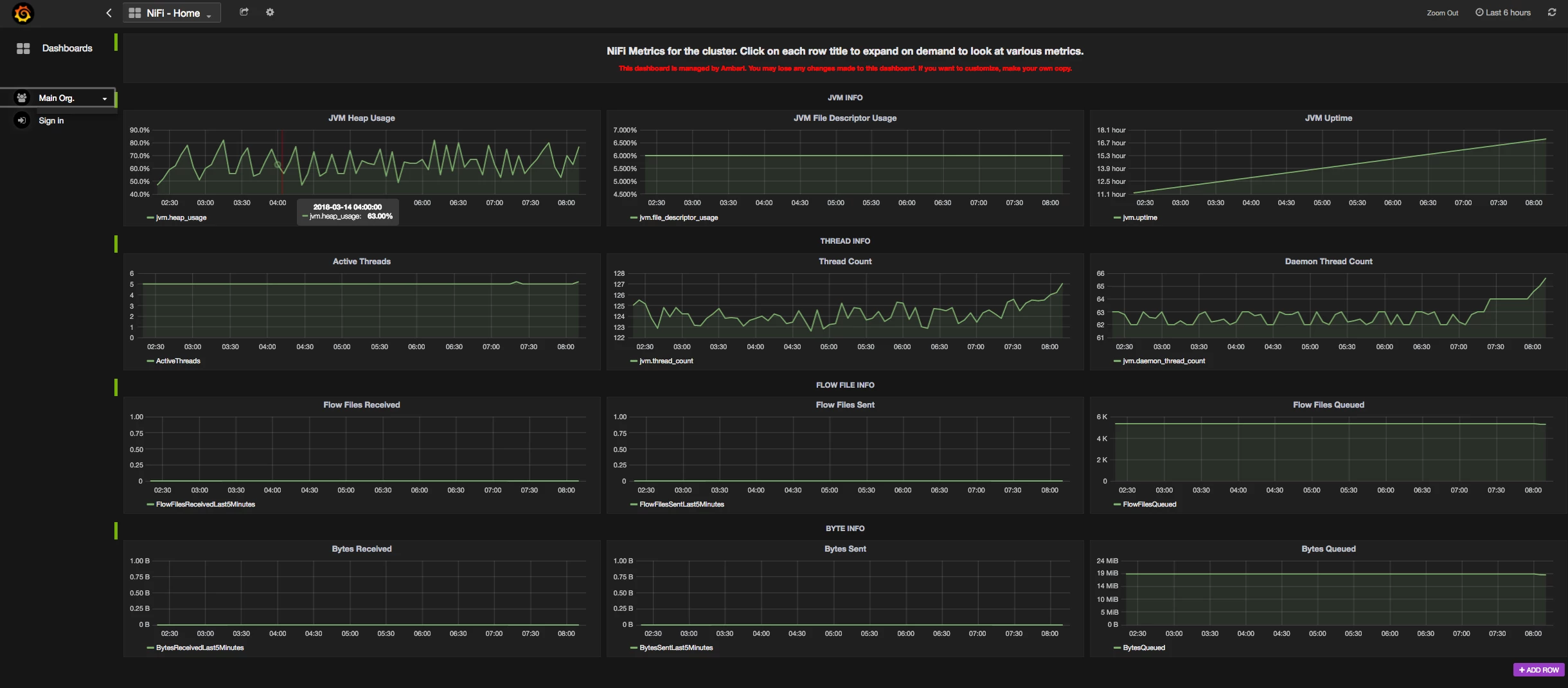This screenshot has height=688, width=1568.
Task: Toggle the jvm.thread_count legend series
Action: point(666,361)
